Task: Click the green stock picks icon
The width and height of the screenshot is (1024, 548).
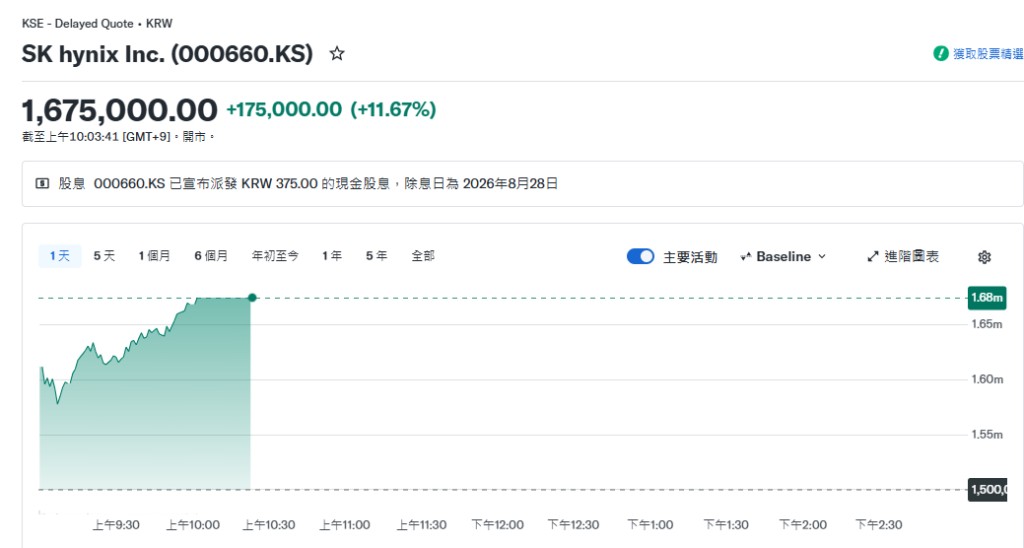Action: coord(940,54)
